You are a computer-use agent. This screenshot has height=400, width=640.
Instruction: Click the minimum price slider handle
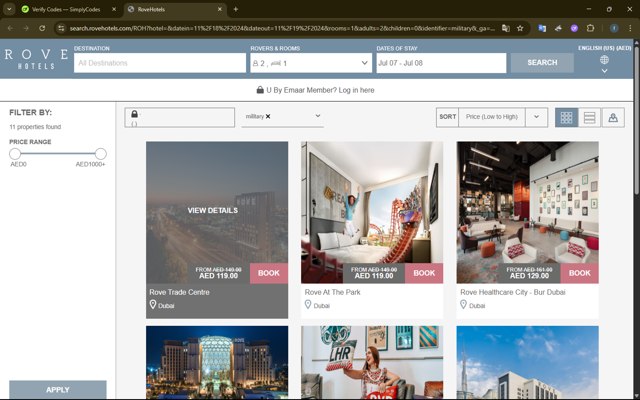point(15,154)
